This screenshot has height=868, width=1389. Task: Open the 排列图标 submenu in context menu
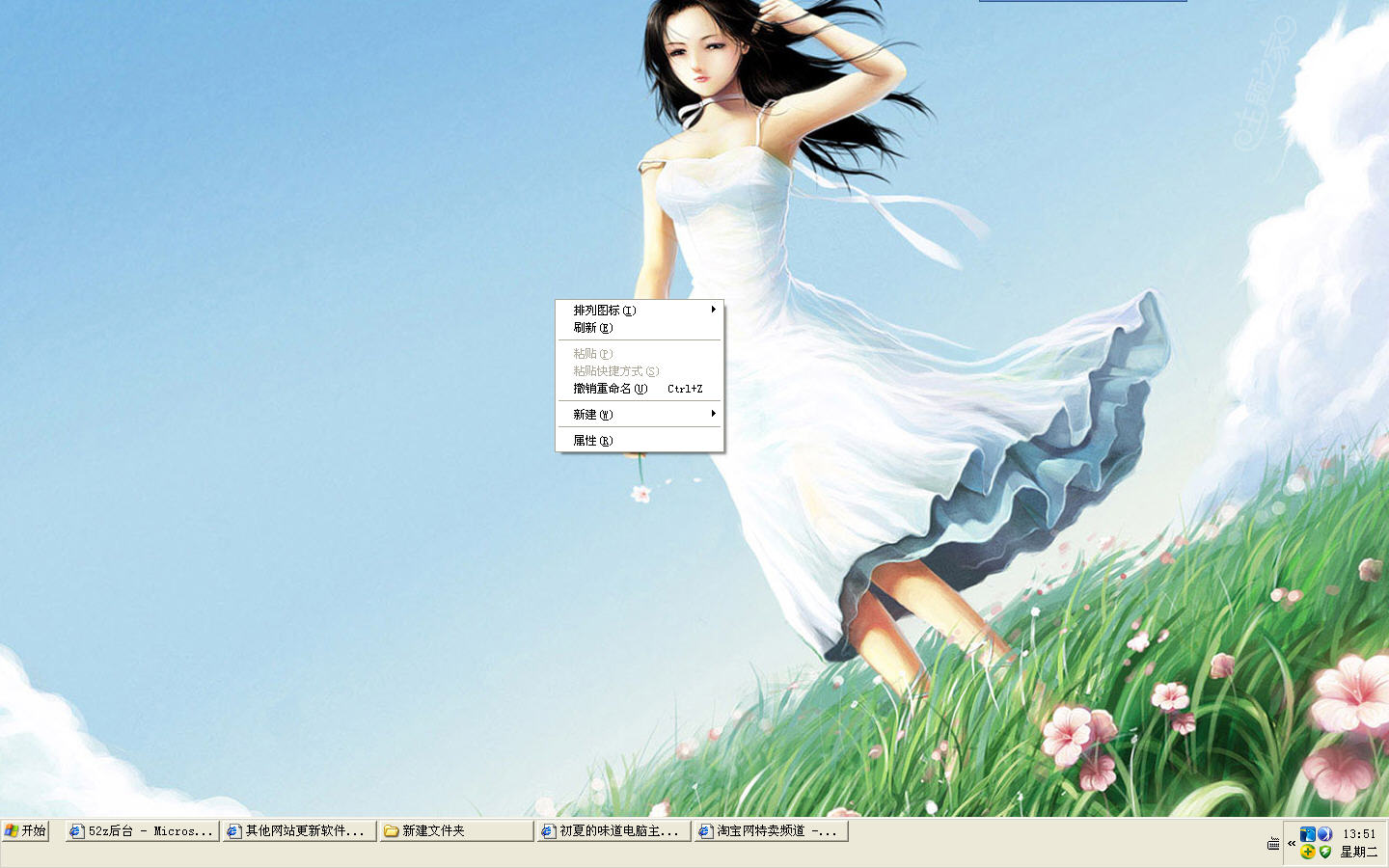coord(640,310)
